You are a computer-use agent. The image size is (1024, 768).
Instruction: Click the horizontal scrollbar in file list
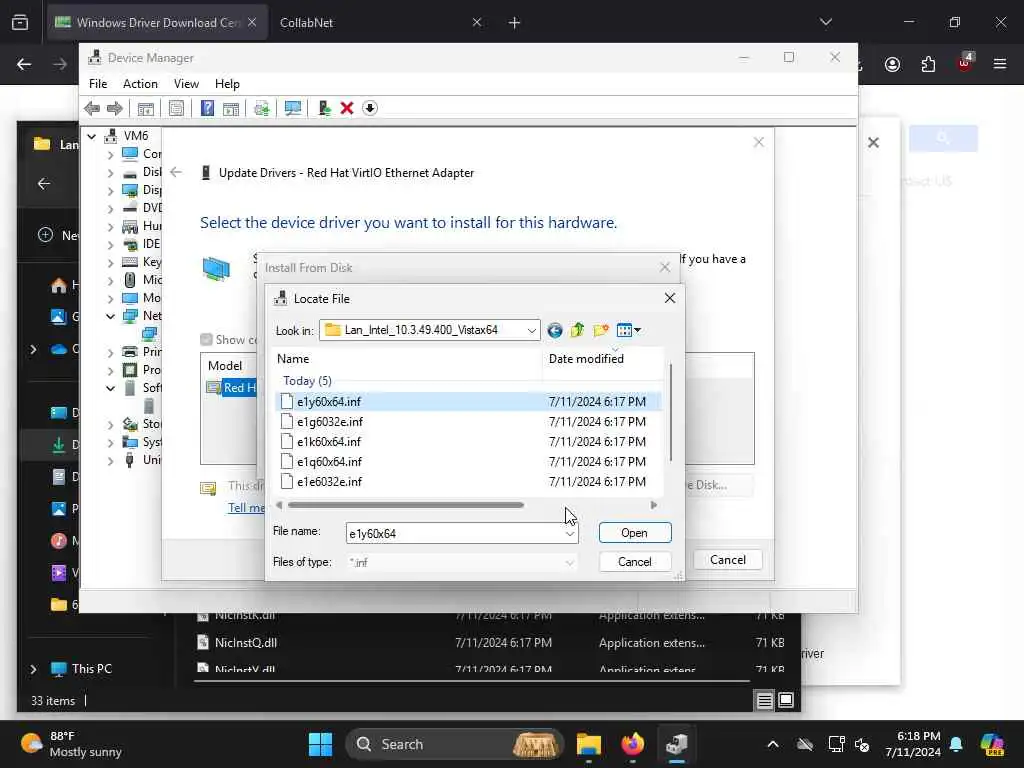pyautogui.click(x=406, y=505)
